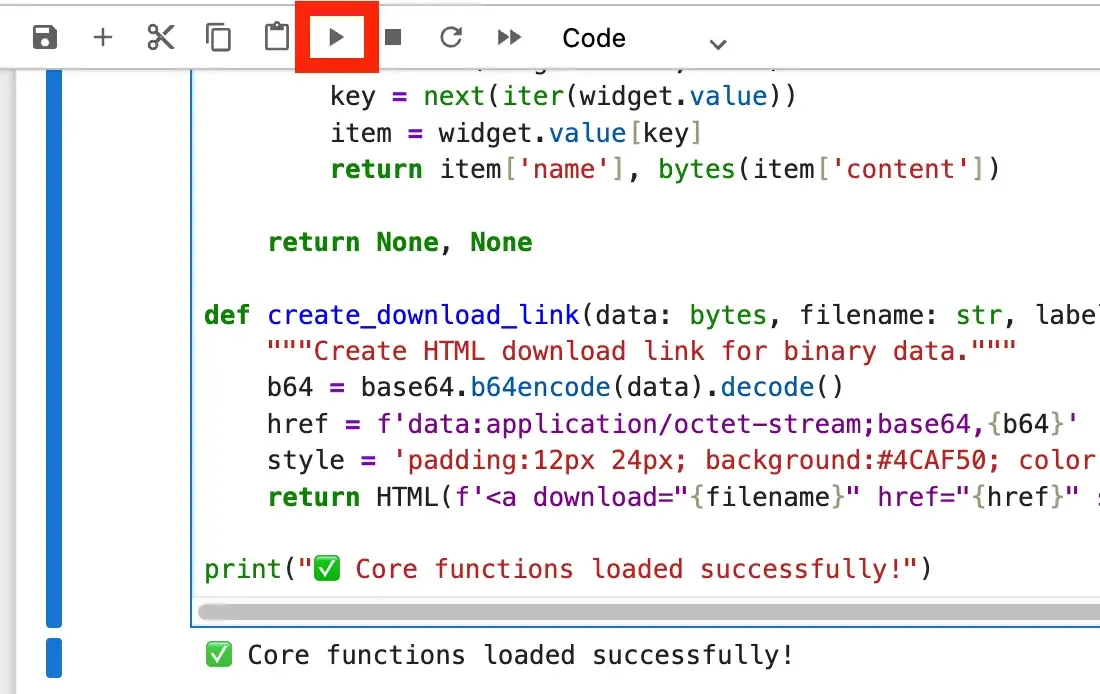Run the selected cell

click(x=336, y=36)
